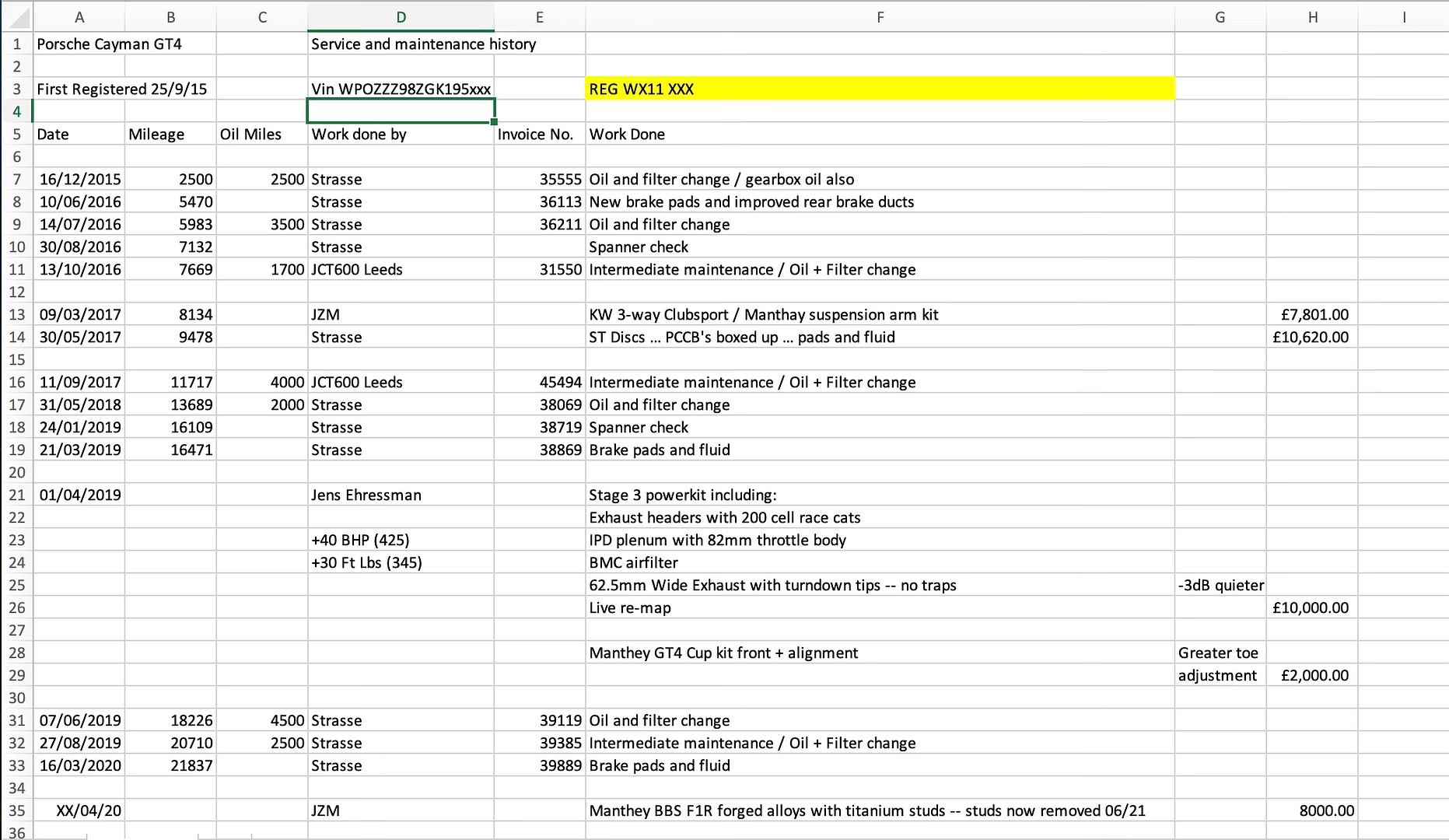The image size is (1449, 840).
Task: Select the 8000.00 cost cell
Action: [1312, 810]
